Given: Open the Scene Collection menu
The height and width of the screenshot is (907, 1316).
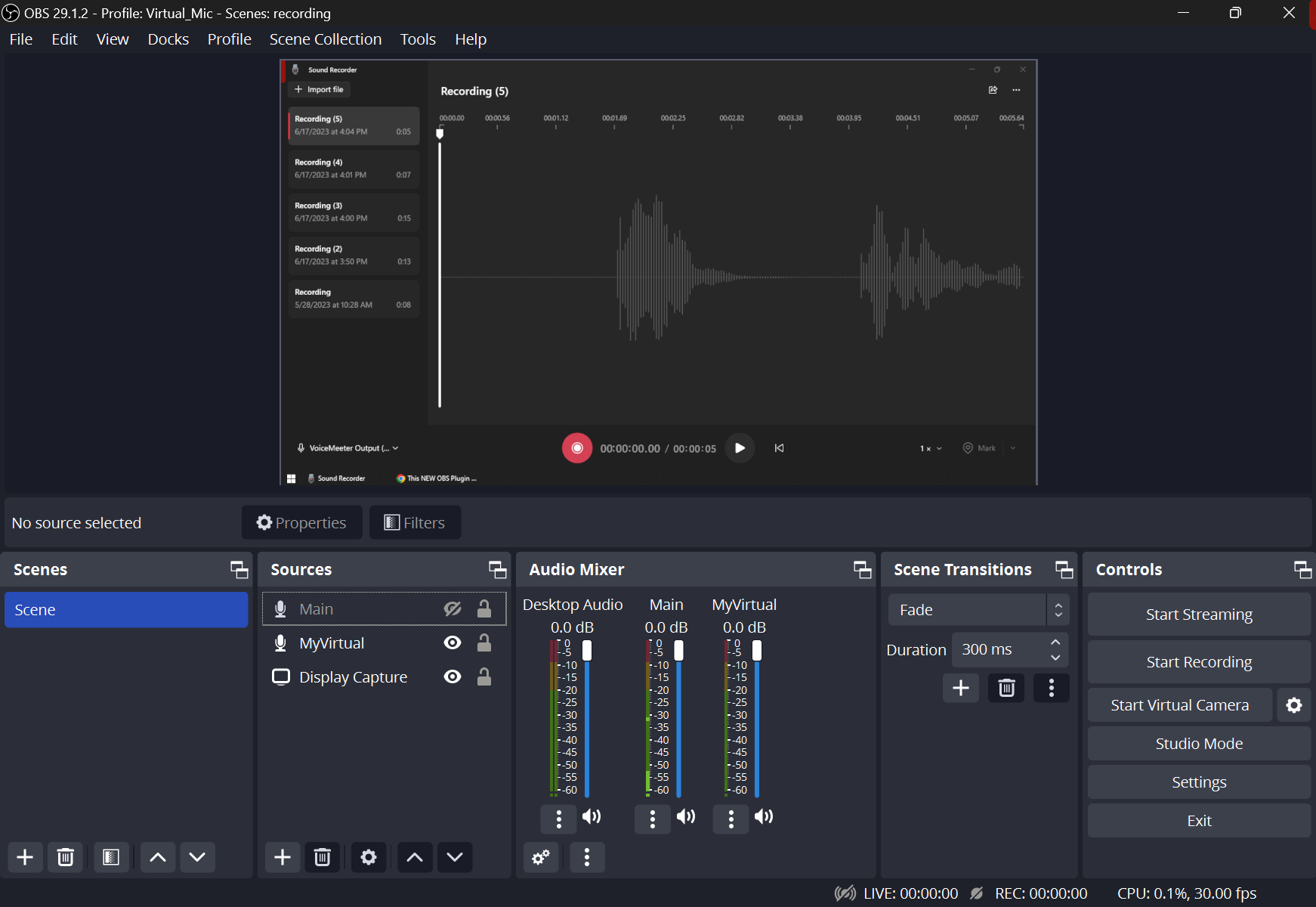Looking at the screenshot, I should tap(326, 39).
